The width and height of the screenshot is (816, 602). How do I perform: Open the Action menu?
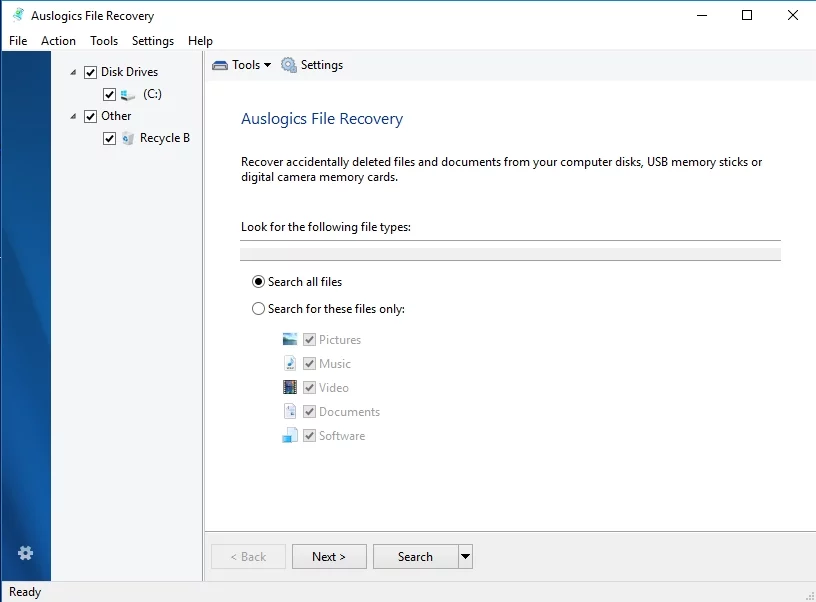point(58,41)
